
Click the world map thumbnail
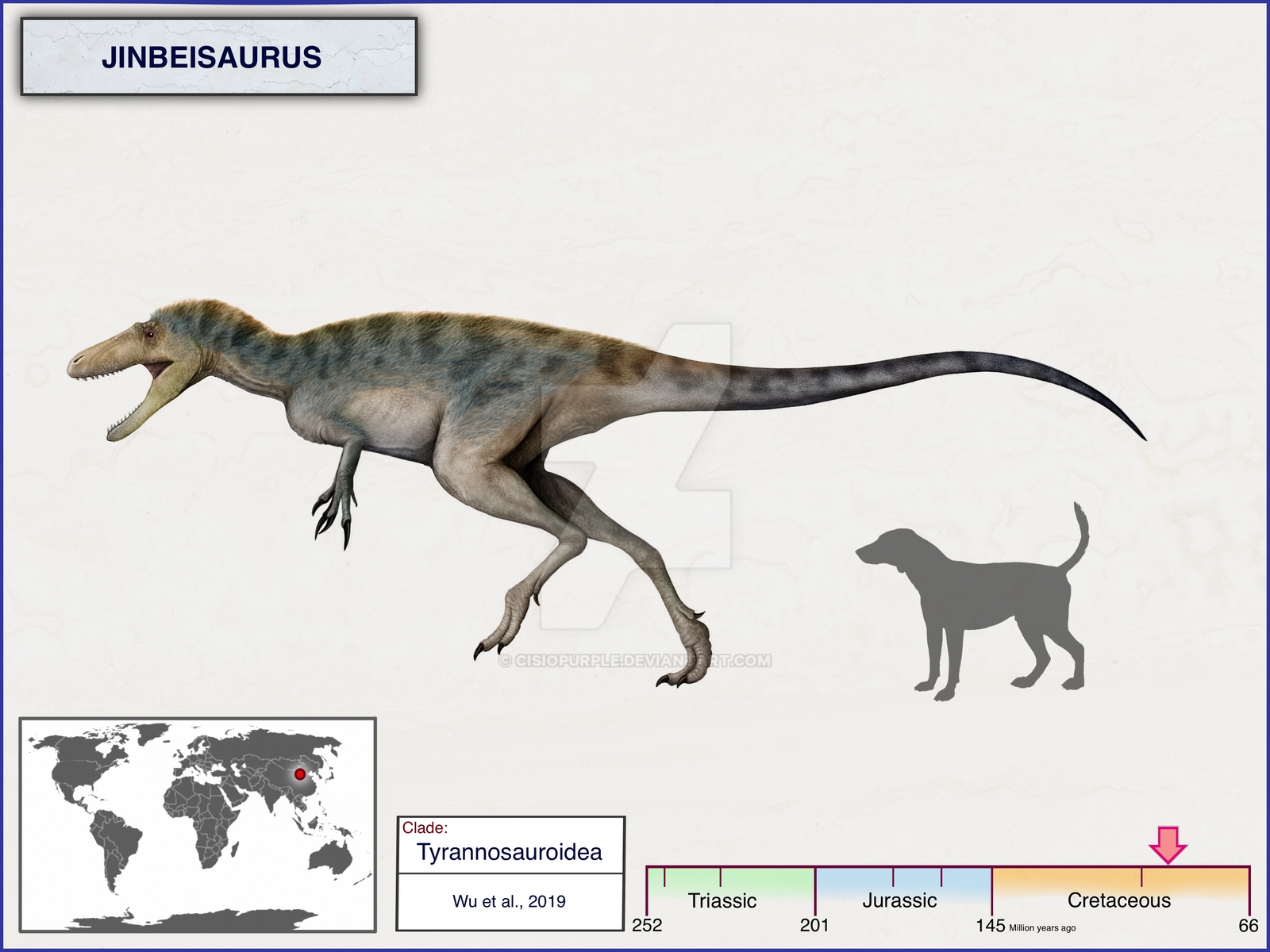[198, 824]
